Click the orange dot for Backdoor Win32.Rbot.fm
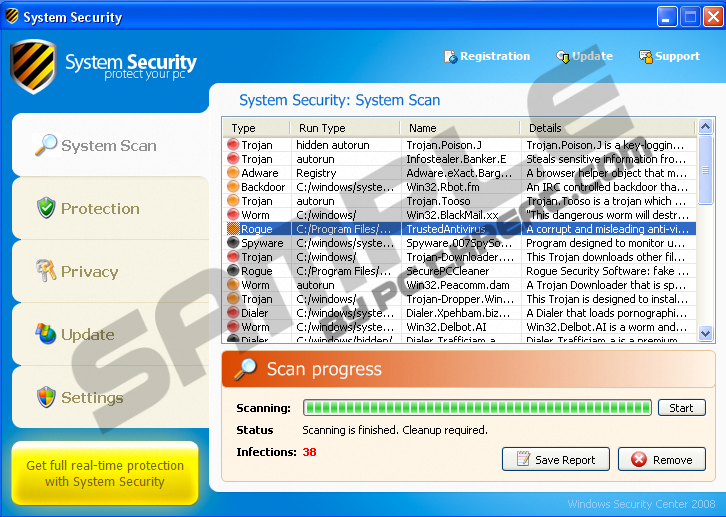The image size is (726, 517). coord(233,187)
